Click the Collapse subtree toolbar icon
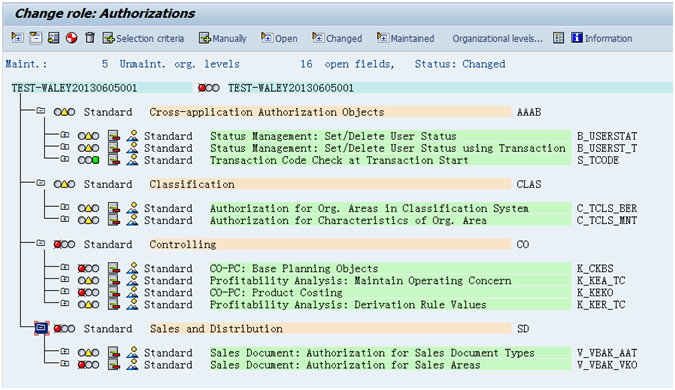675x390 pixels. (x=35, y=38)
